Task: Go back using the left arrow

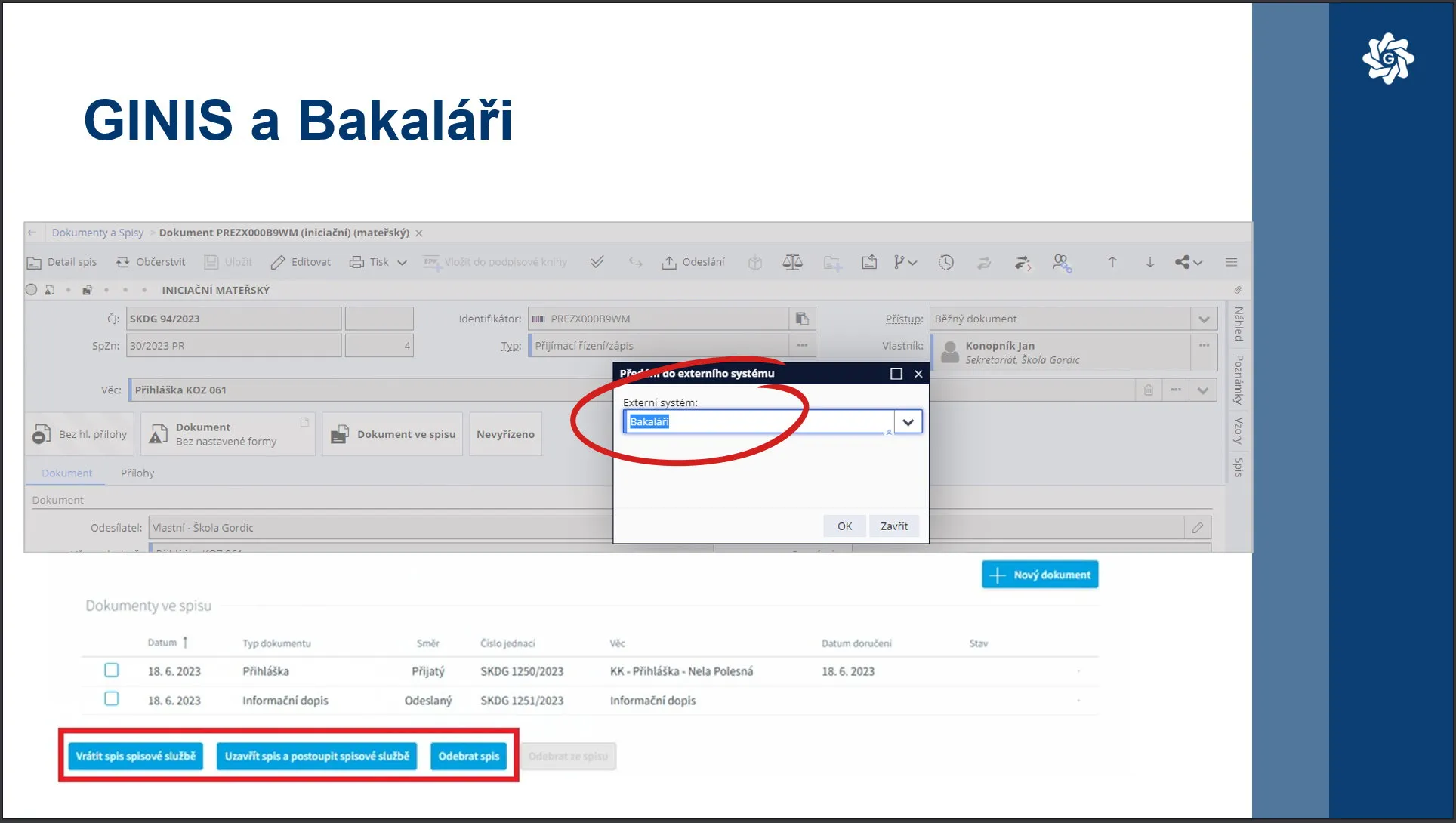Action: pos(32,233)
